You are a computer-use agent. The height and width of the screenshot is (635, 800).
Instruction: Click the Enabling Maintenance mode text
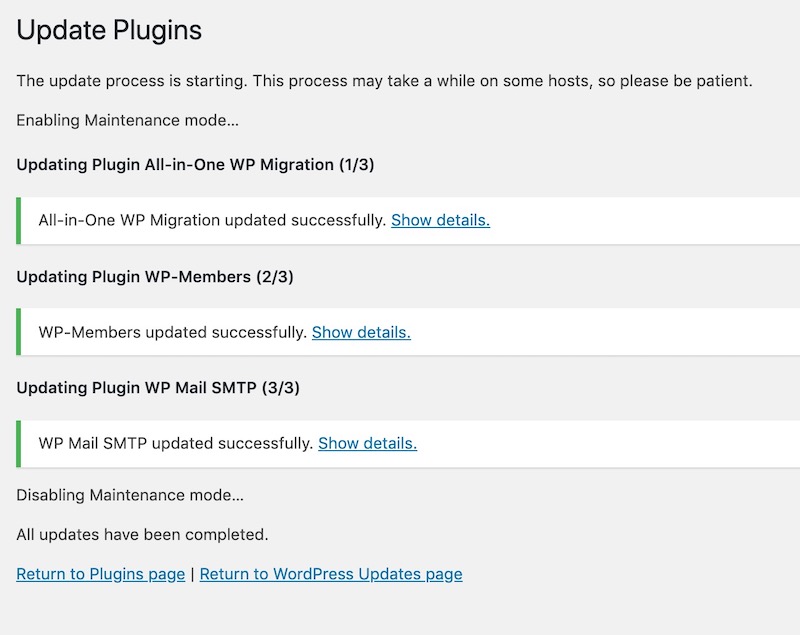[x=128, y=120]
